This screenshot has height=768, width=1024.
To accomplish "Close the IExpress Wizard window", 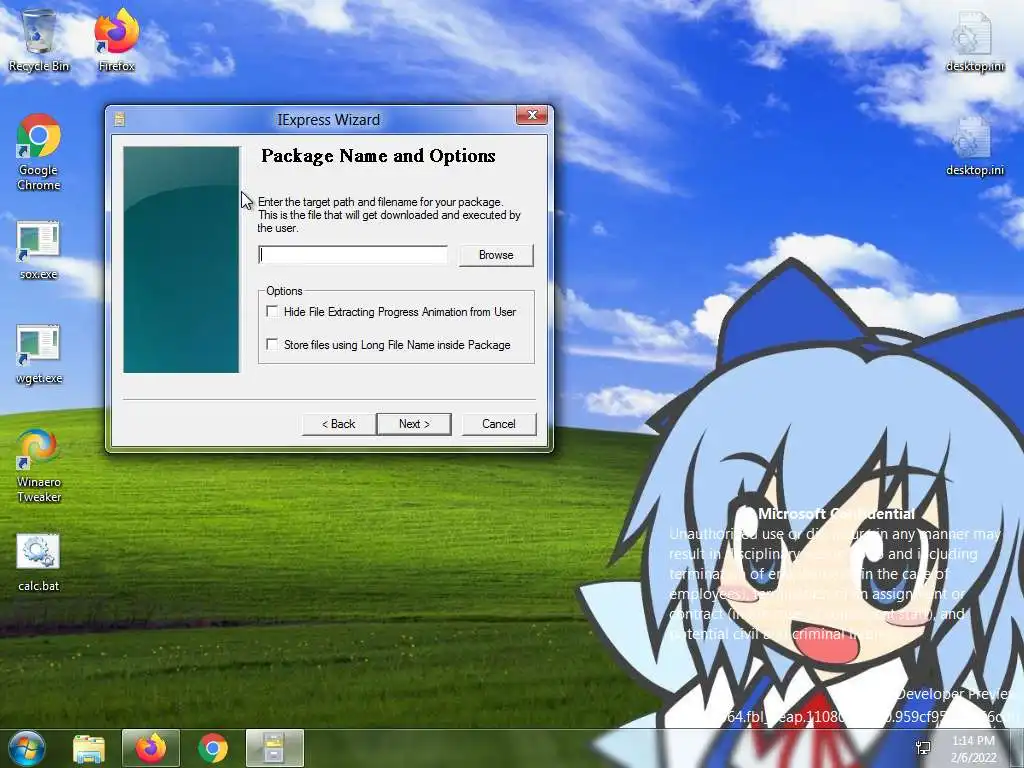I will pyautogui.click(x=532, y=115).
